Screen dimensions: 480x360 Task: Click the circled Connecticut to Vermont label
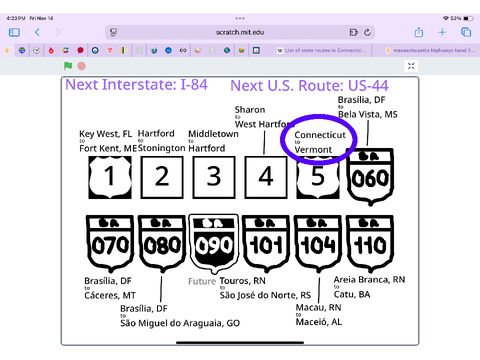[320, 142]
